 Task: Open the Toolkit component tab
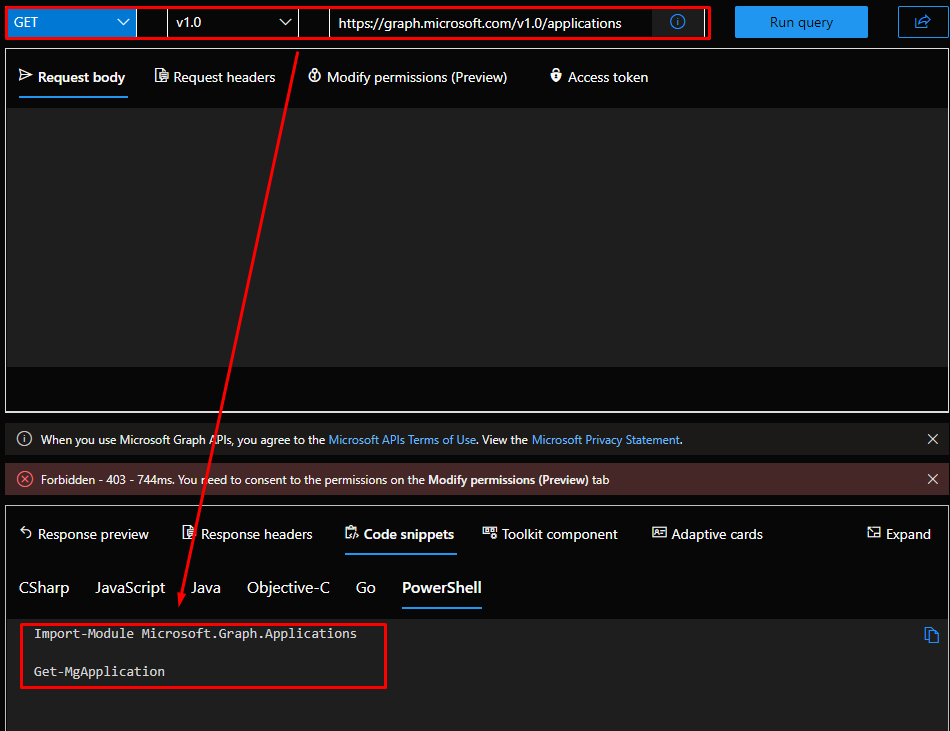pyautogui.click(x=550, y=534)
